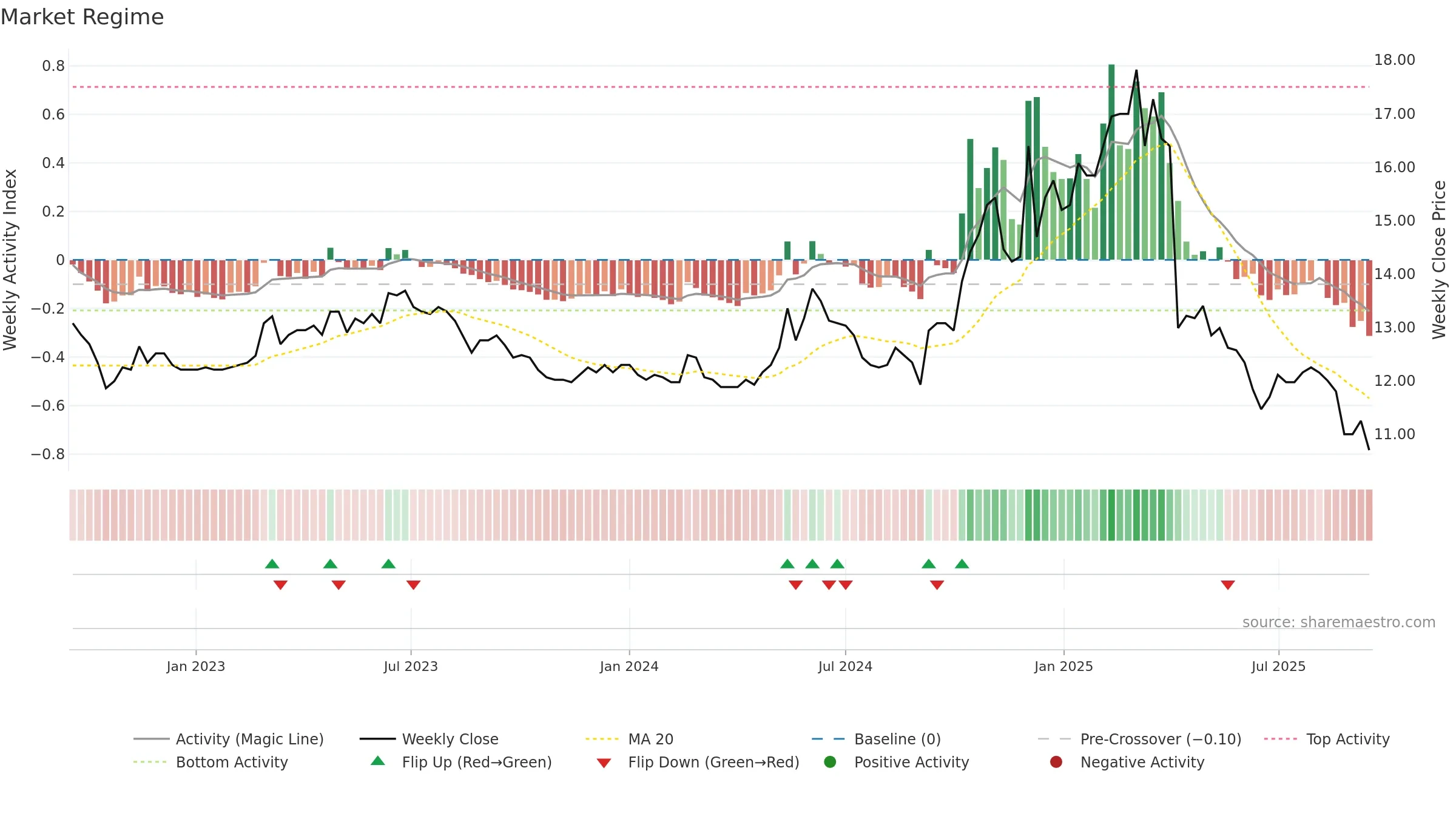
Task: Click the Jul 2024 x-axis label
Action: pos(845,666)
